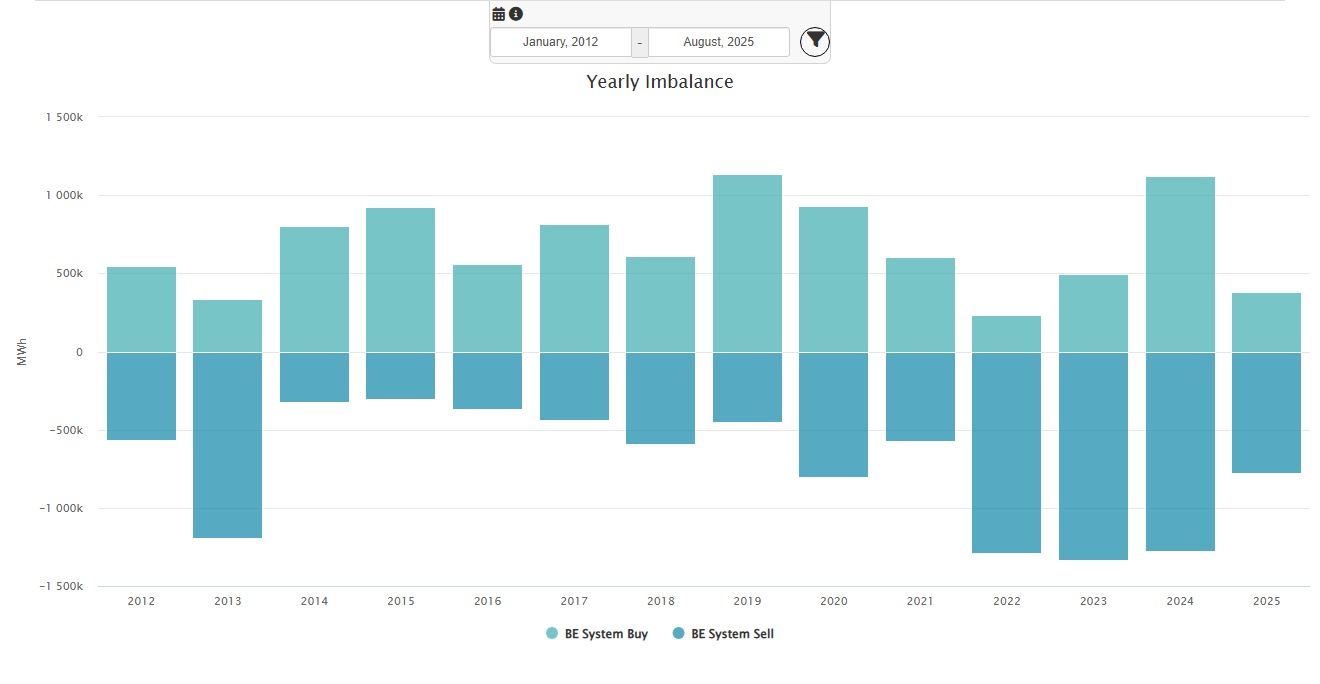Apply the filter using the funnel button

[815, 41]
